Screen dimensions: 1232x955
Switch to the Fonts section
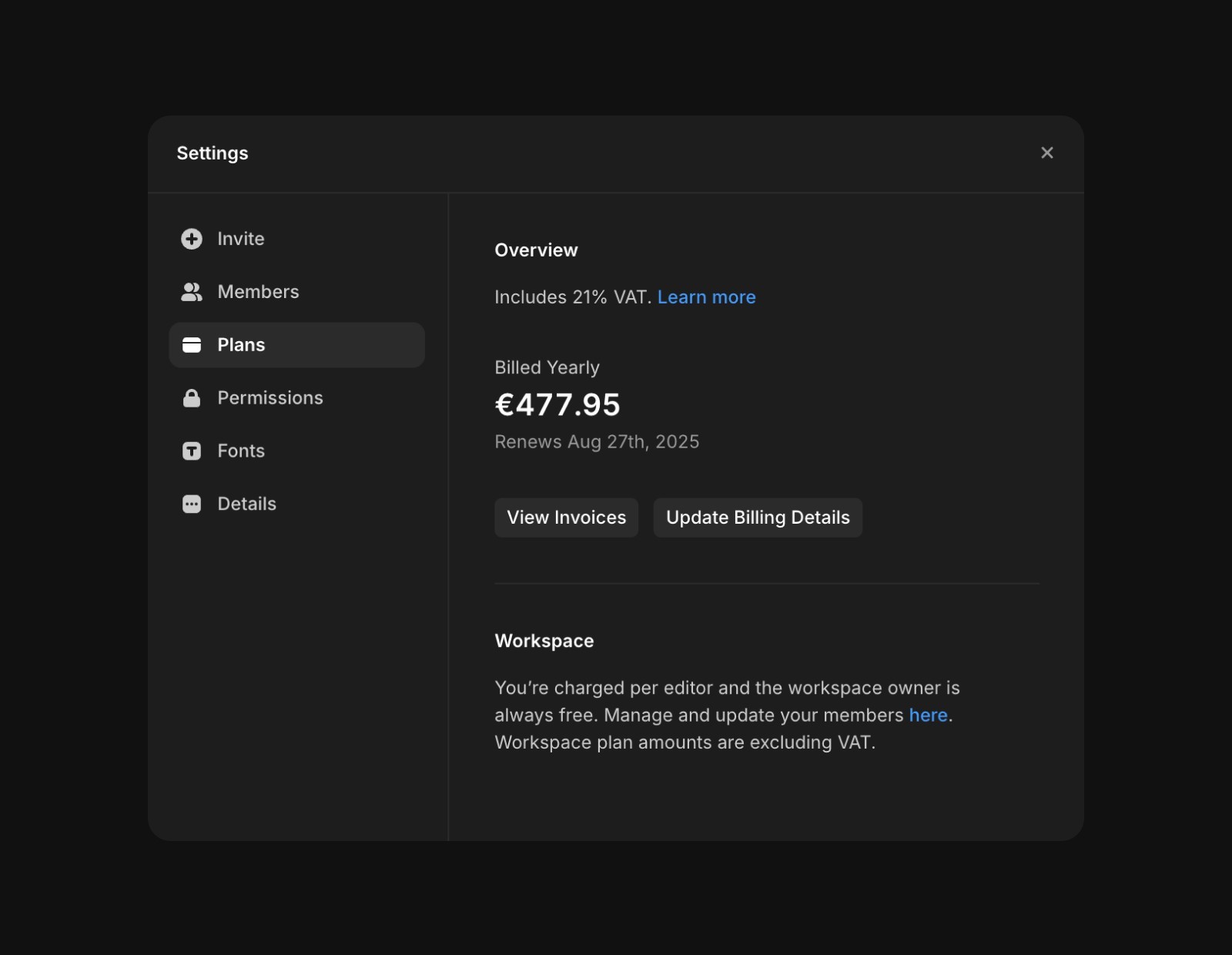[x=297, y=451]
